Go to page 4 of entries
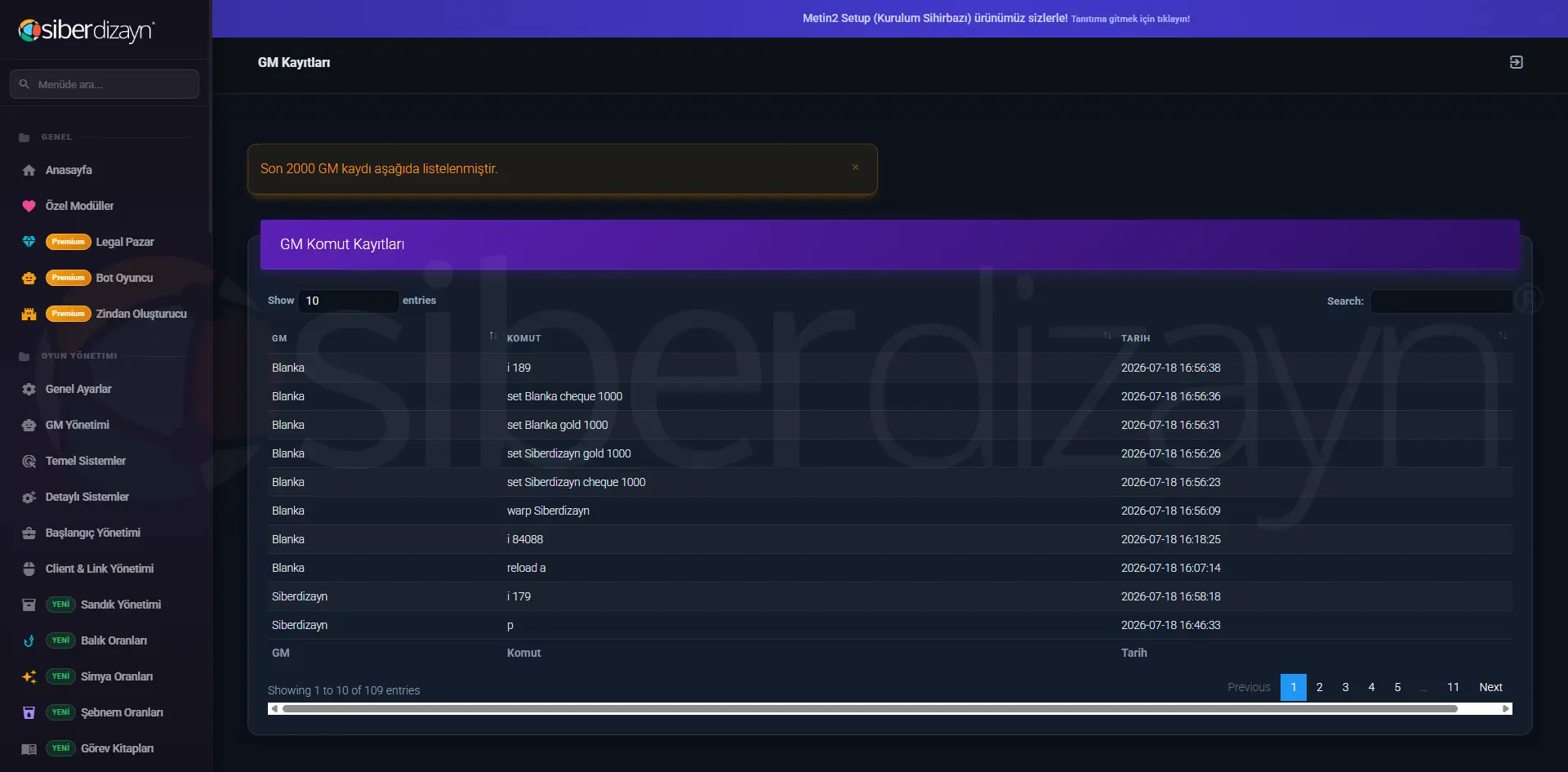The image size is (1568, 772). coord(1371,687)
